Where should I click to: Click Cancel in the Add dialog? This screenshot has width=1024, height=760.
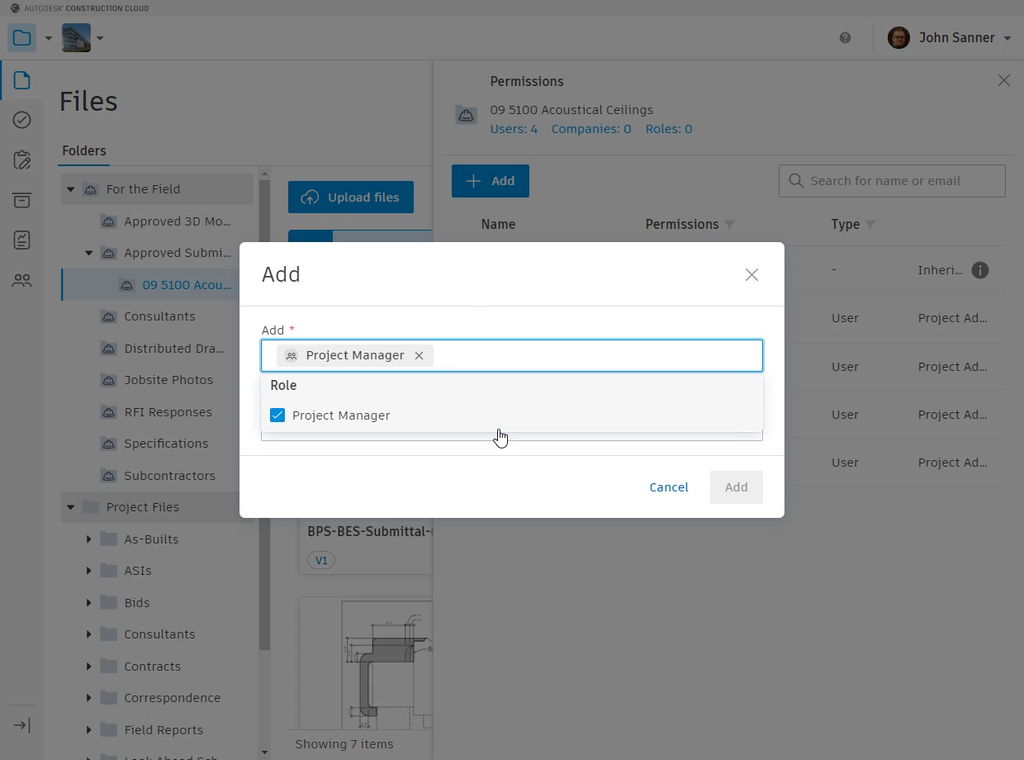point(668,487)
